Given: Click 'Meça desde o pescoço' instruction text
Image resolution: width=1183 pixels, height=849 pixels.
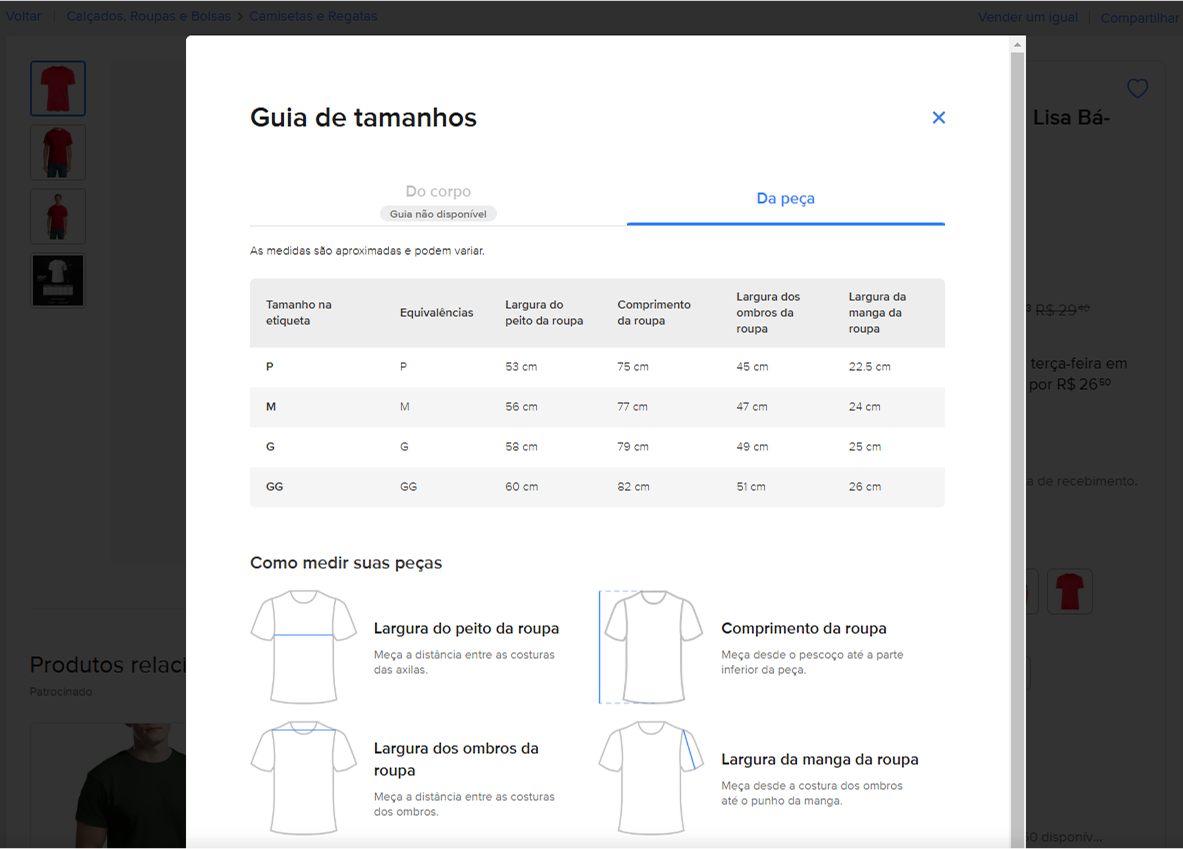Looking at the screenshot, I should pyautogui.click(x=812, y=662).
